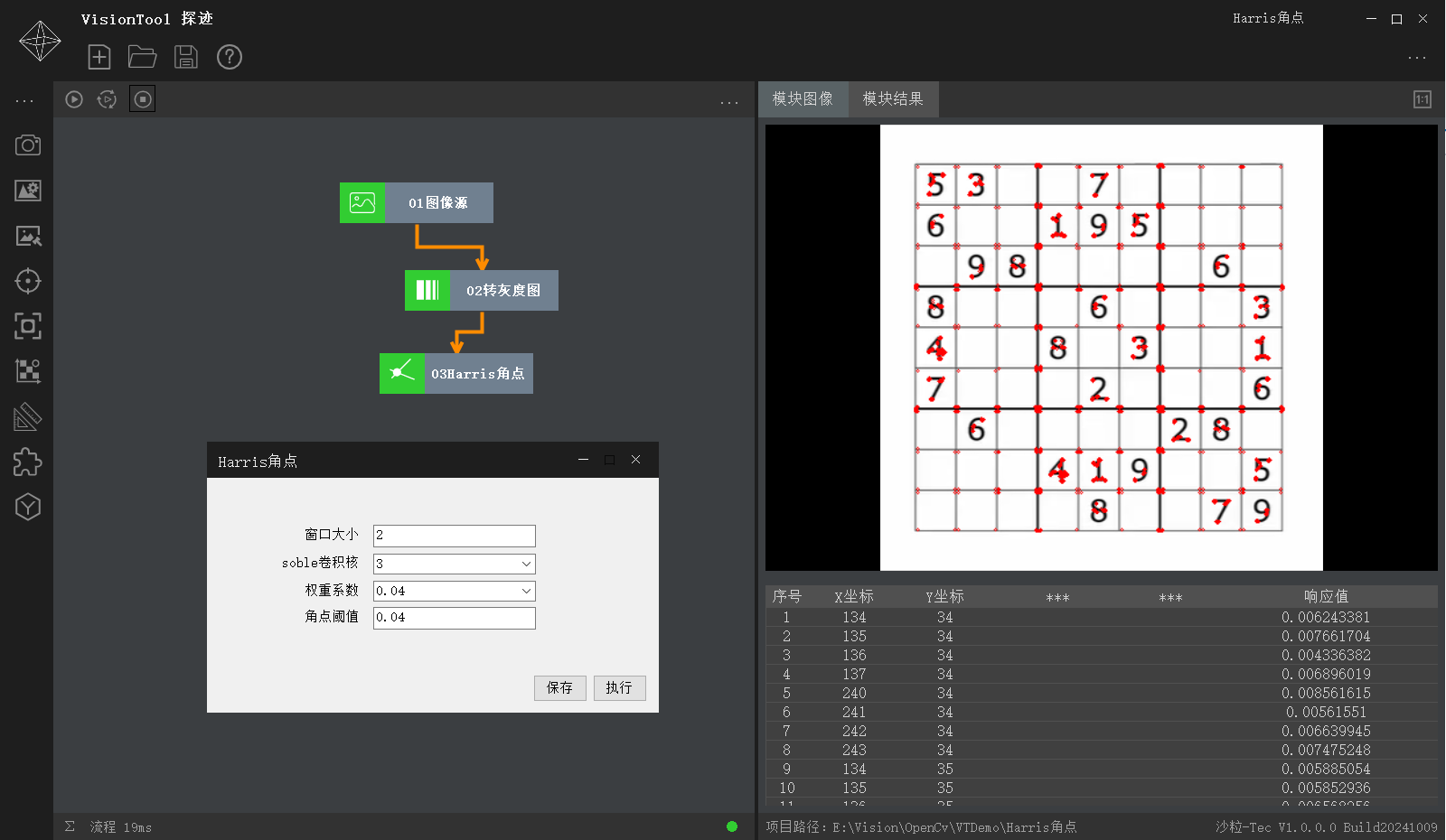This screenshot has height=840, width=1446.
Task: Click the Y坐标 column header
Action: coord(945,596)
